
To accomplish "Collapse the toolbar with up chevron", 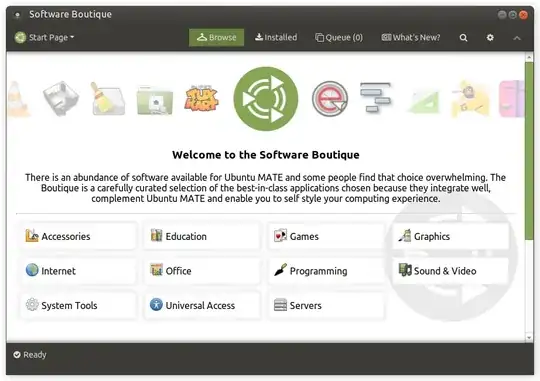I will (517, 38).
